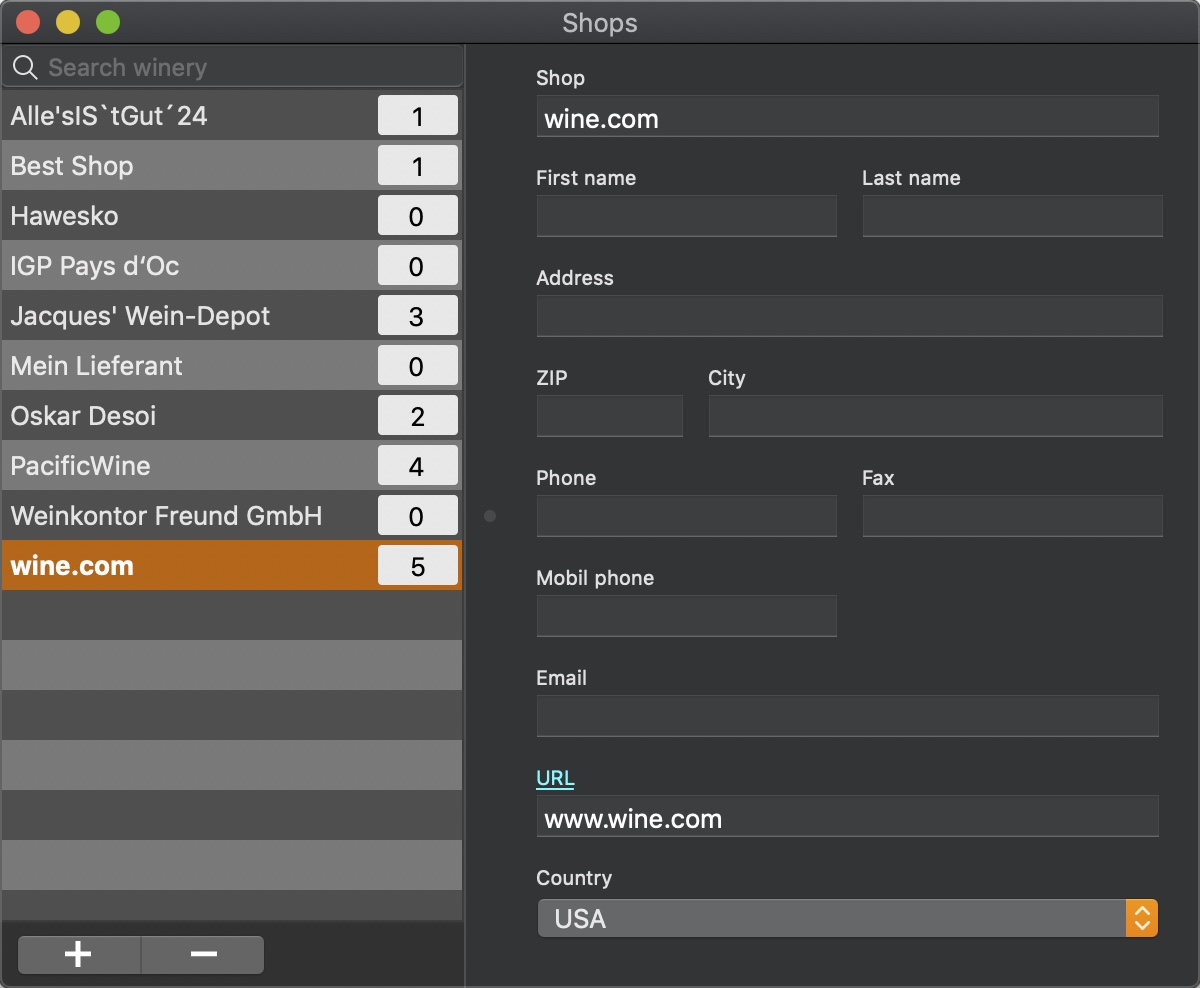
Task: Click count badge 0 for IGP Pays d'Oc
Action: [x=418, y=266]
